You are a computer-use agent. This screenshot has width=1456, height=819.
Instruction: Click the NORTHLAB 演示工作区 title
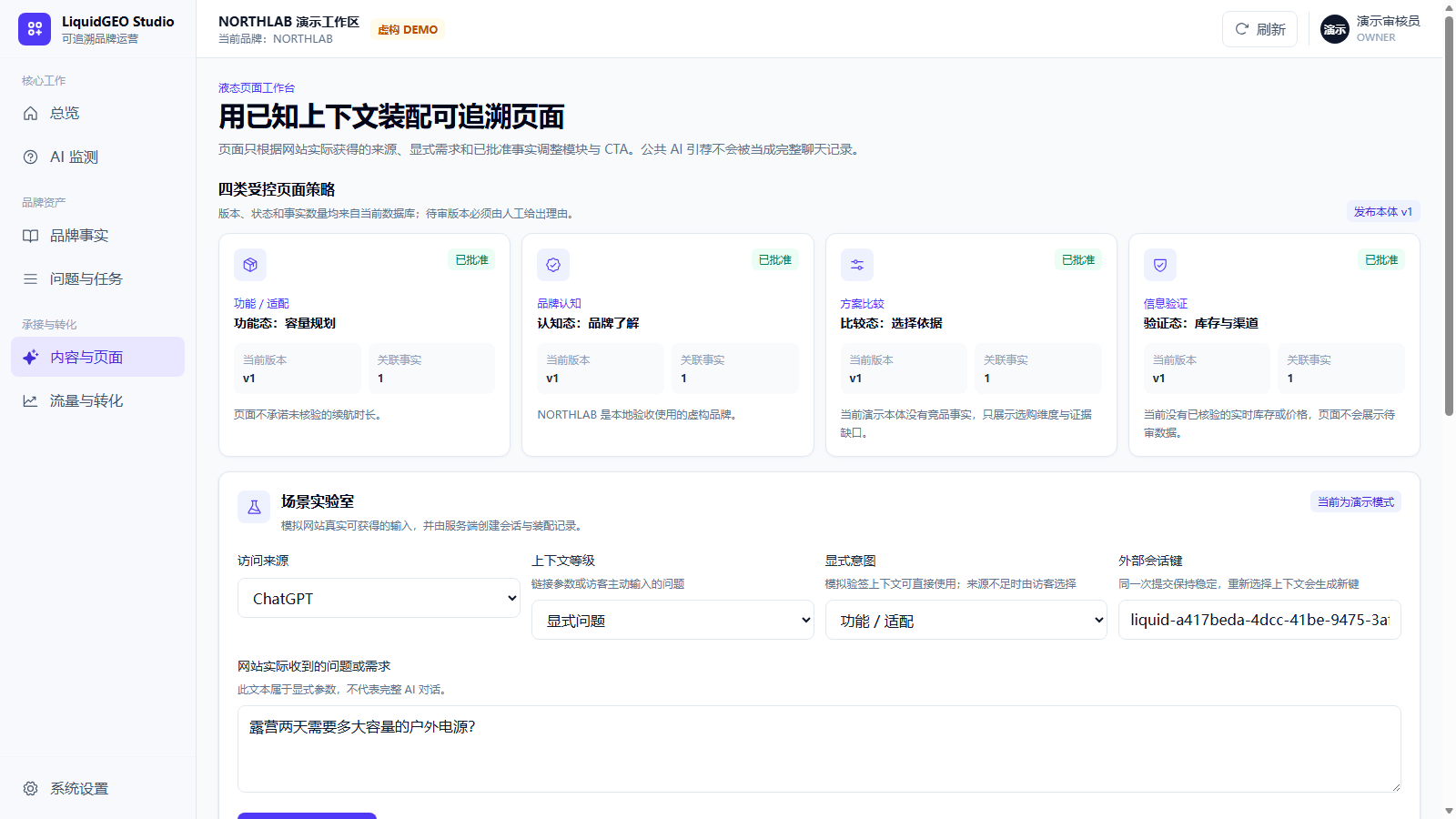[288, 22]
